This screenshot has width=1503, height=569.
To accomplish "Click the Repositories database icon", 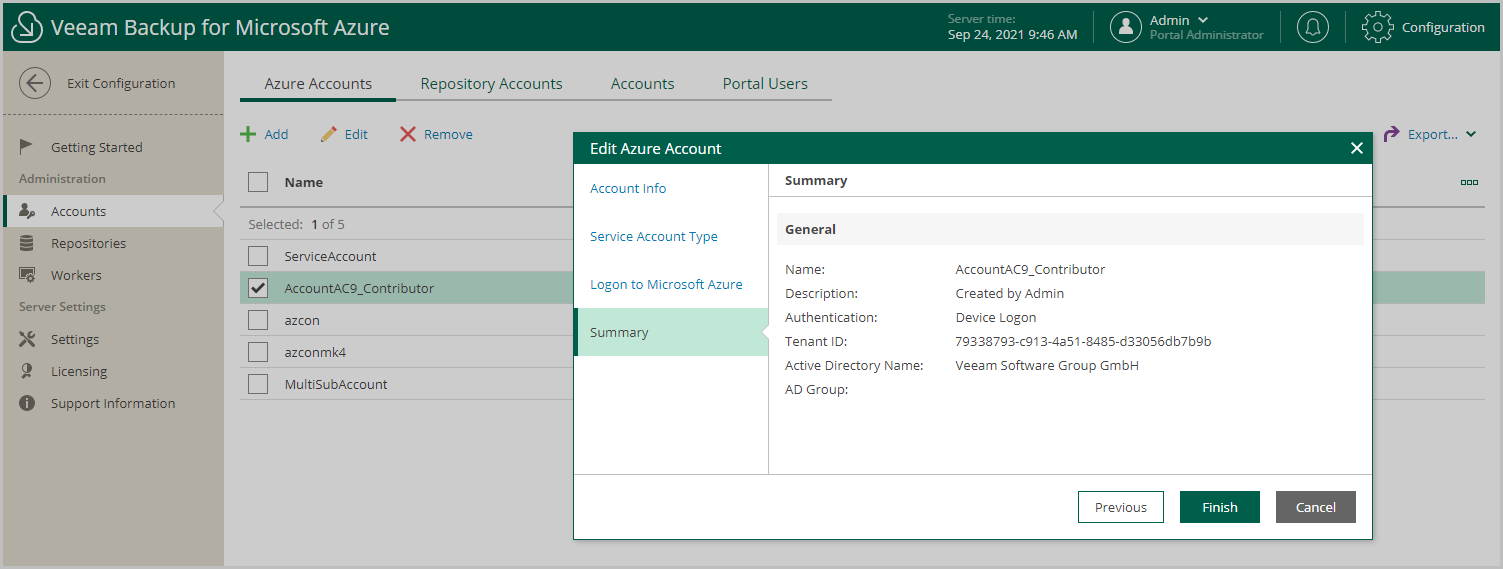I will 27,243.
